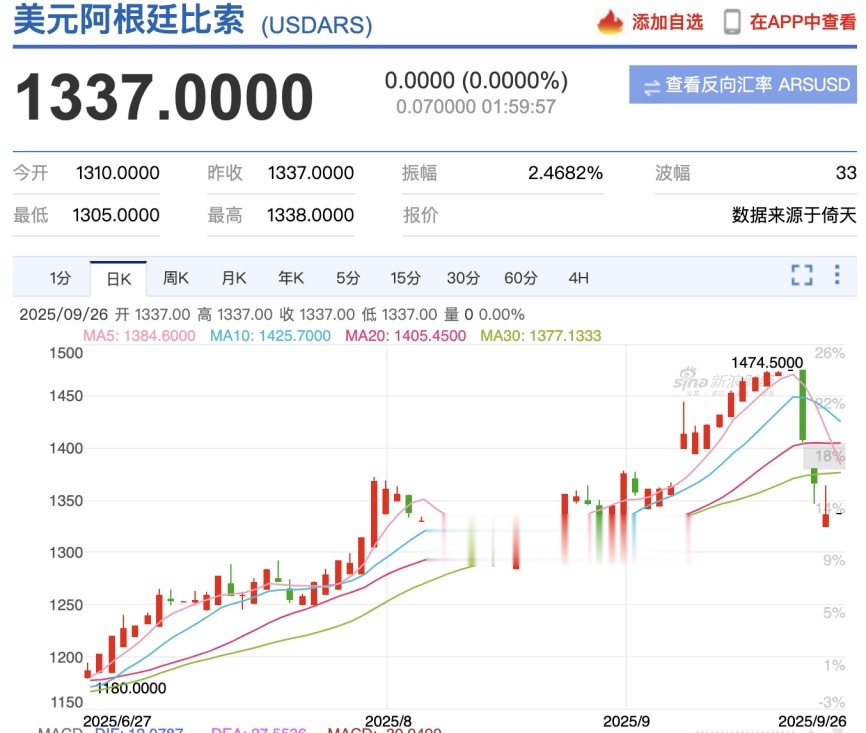Click the phone icon beside 在APP中查看

[x=732, y=22]
